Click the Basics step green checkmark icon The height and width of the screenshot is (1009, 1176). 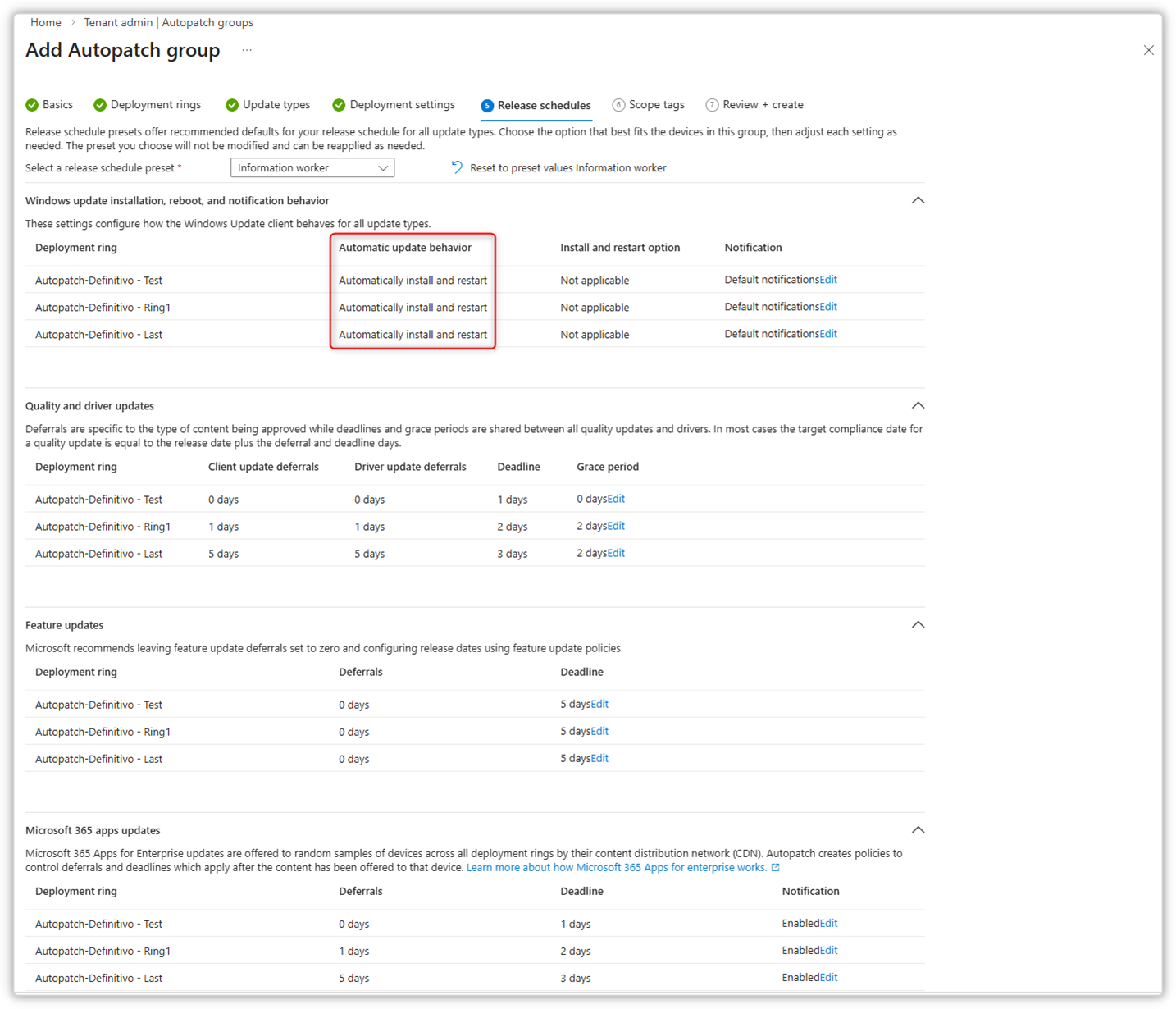coord(32,105)
